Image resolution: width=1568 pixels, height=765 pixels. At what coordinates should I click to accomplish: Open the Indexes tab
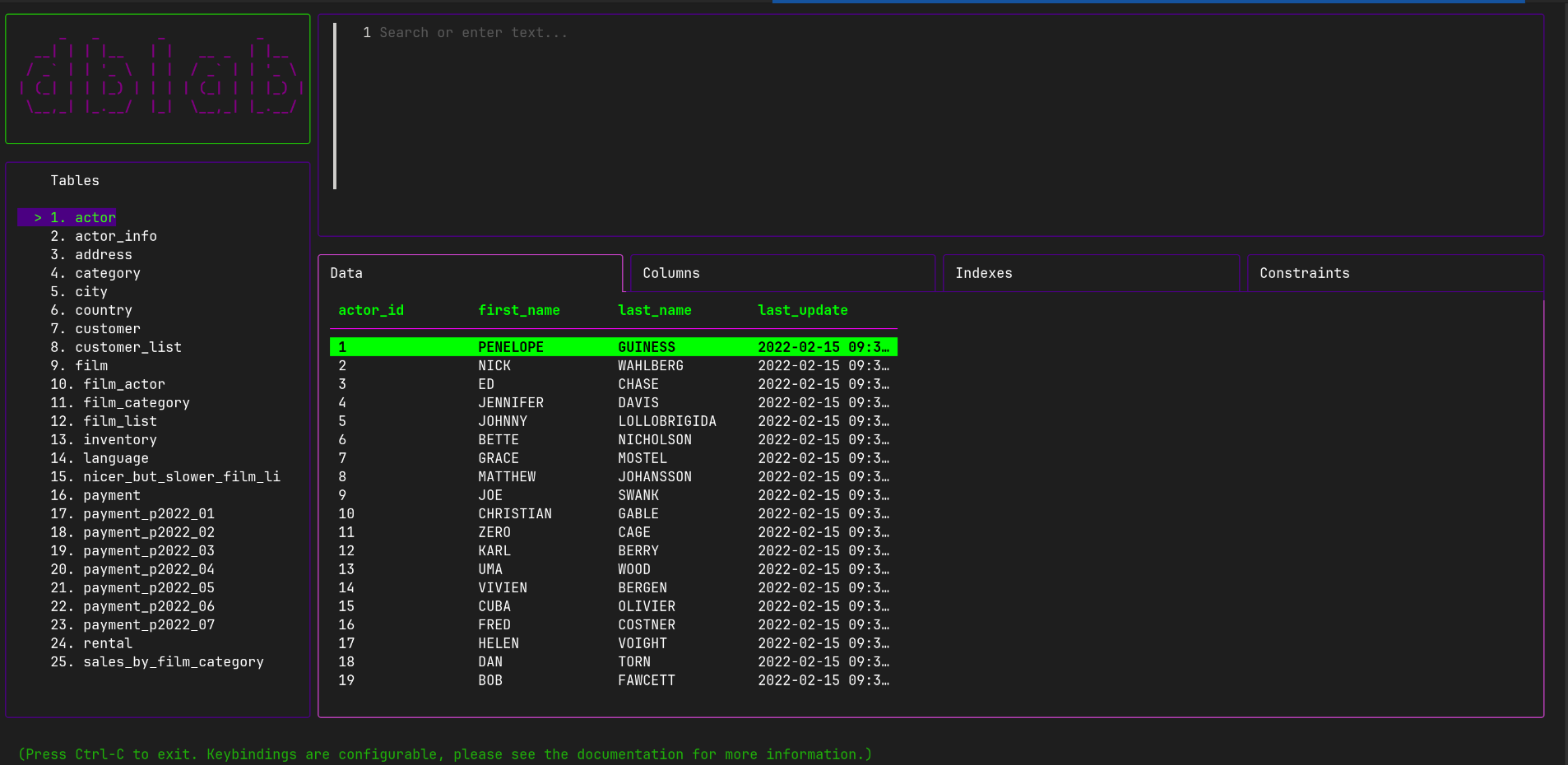(x=1091, y=273)
